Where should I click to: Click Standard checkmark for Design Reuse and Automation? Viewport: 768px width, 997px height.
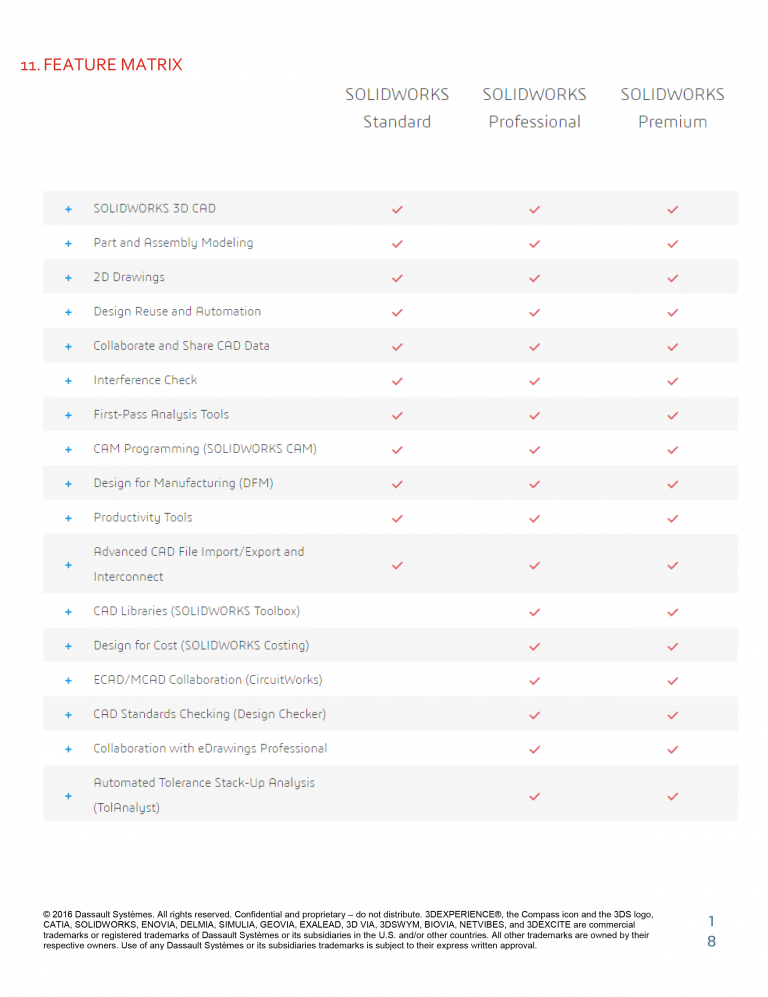click(x=397, y=312)
